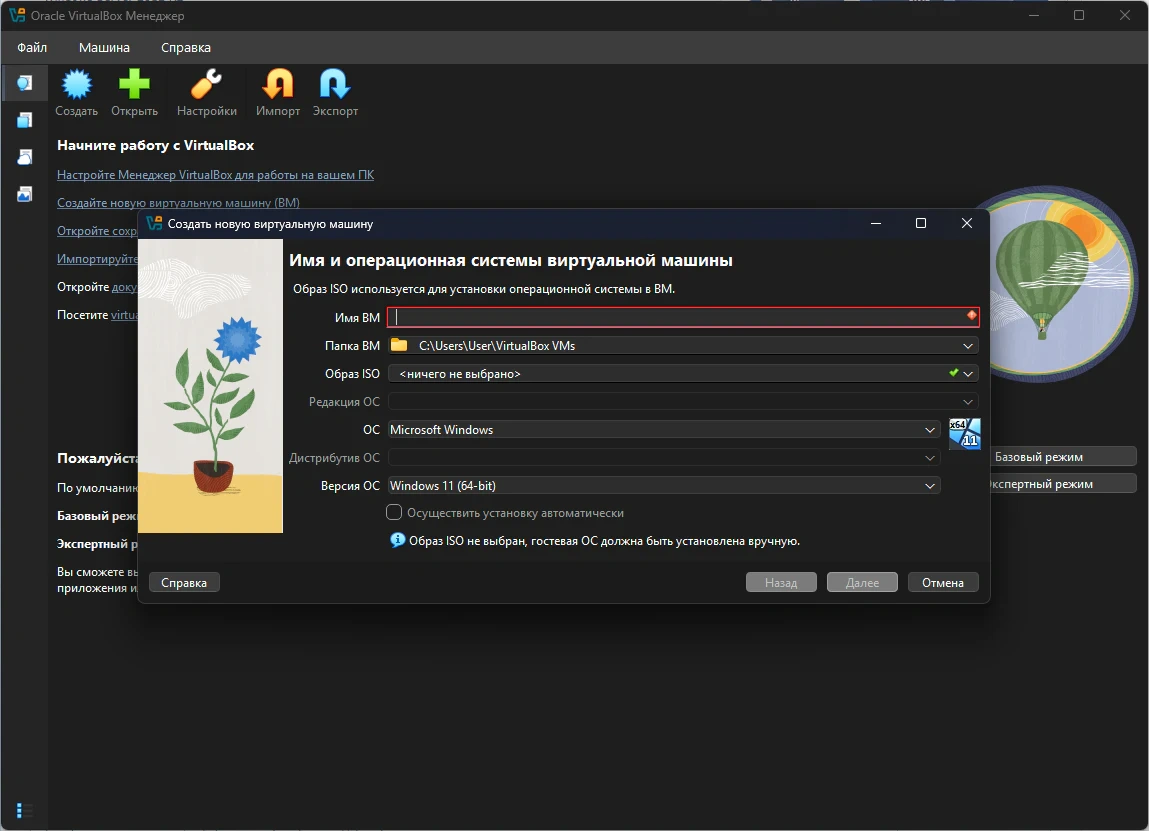Open the ОС Microsoft Windows dropdown
The height and width of the screenshot is (831, 1149).
(x=664, y=429)
